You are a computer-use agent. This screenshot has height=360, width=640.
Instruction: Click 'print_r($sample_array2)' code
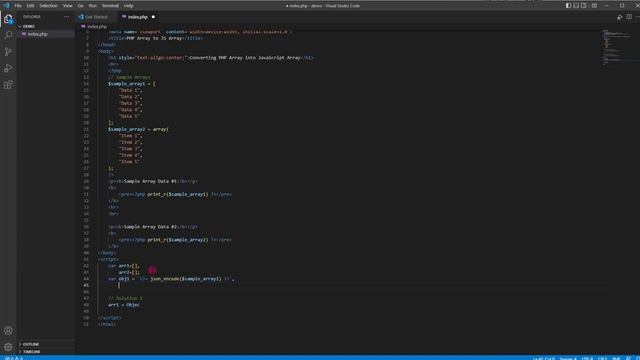tap(178, 240)
